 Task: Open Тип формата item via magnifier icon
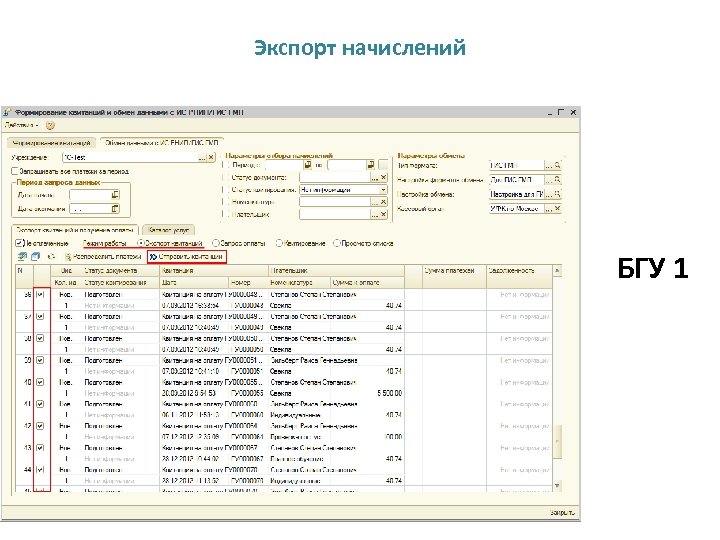557,165
